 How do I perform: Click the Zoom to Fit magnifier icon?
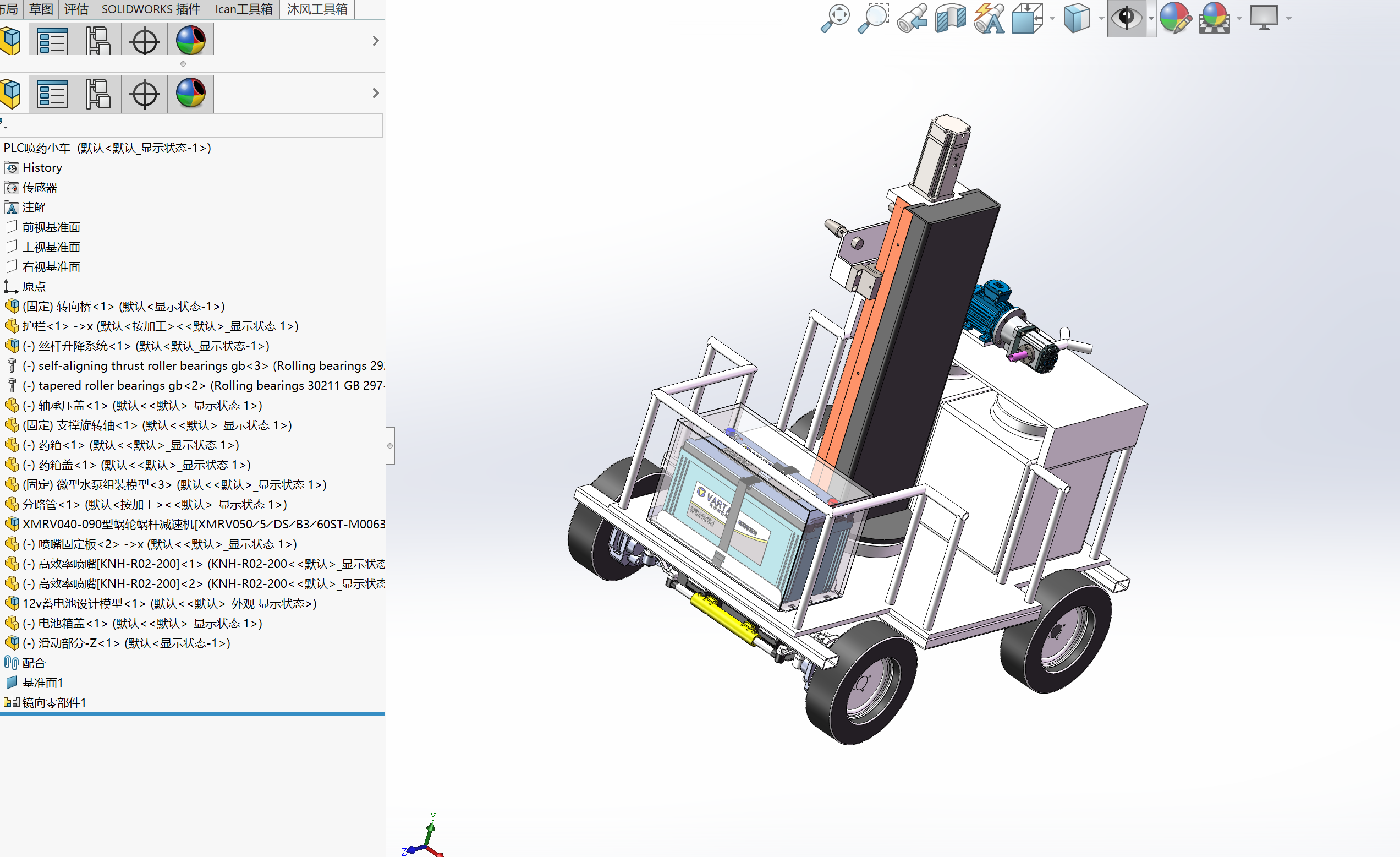tap(835, 18)
